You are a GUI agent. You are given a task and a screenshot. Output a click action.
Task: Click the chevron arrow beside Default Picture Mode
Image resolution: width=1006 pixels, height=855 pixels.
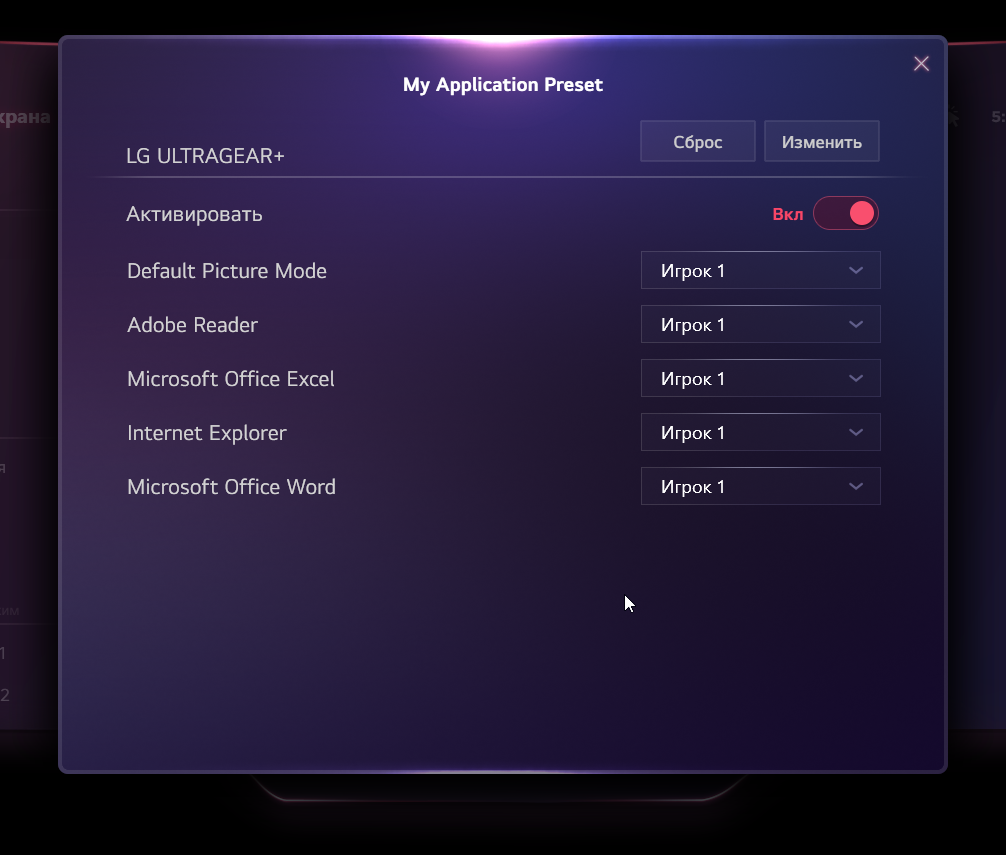point(856,271)
